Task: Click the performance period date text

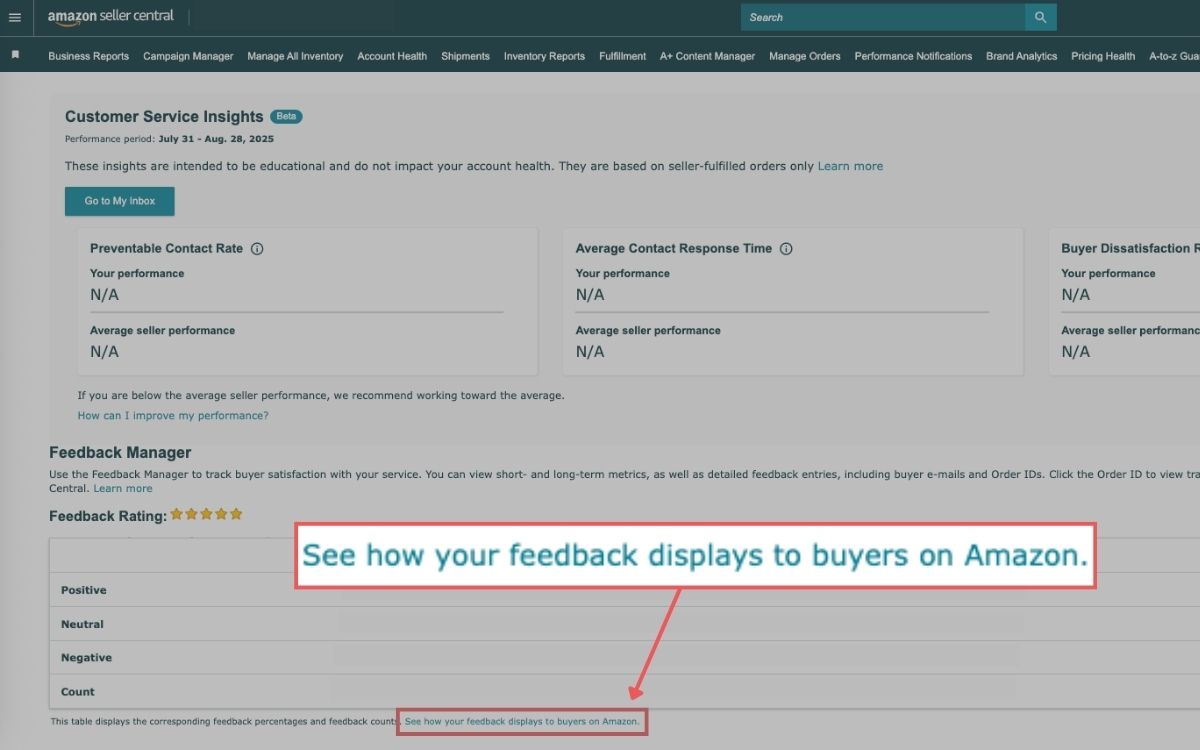Action: click(x=216, y=139)
